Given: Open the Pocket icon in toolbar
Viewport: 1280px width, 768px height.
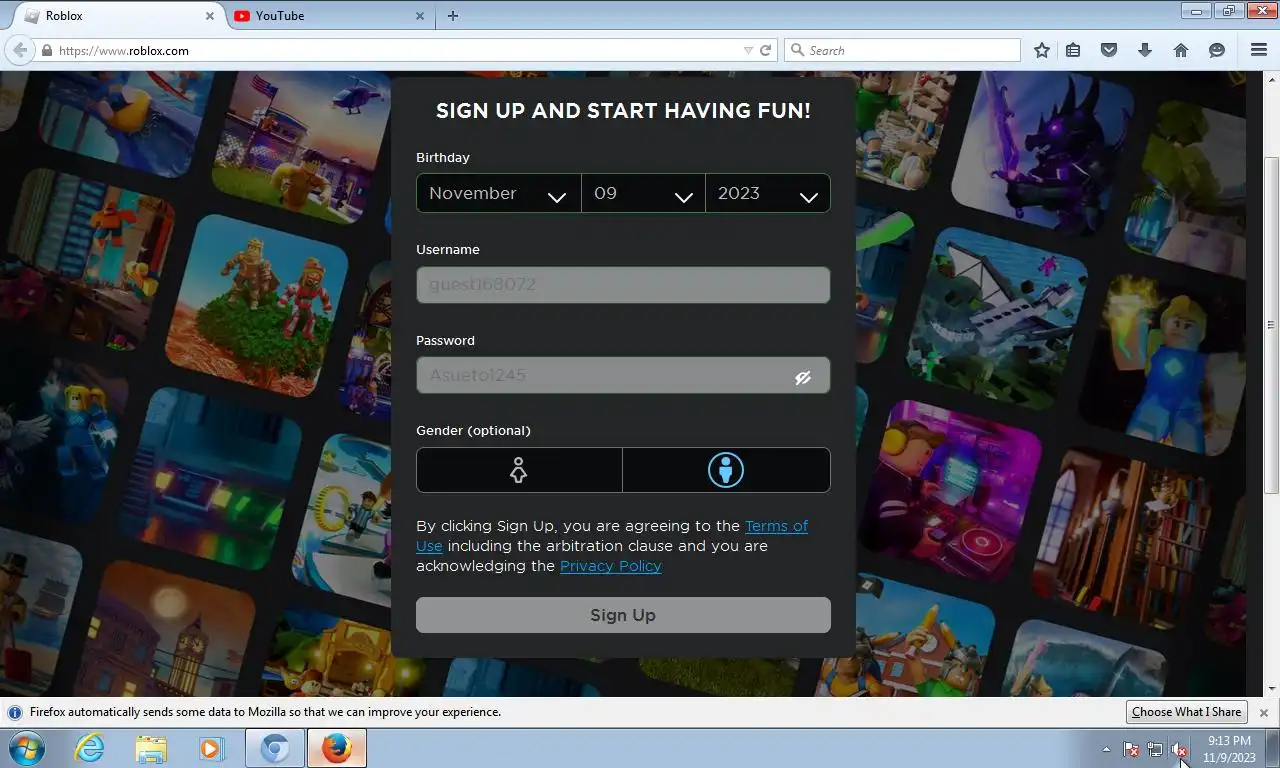Looking at the screenshot, I should click(1109, 50).
